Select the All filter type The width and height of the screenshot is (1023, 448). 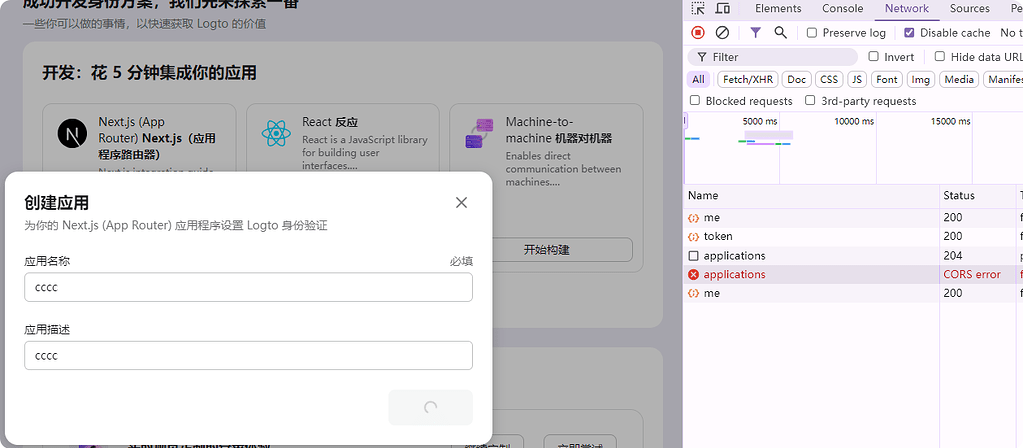(x=698, y=80)
